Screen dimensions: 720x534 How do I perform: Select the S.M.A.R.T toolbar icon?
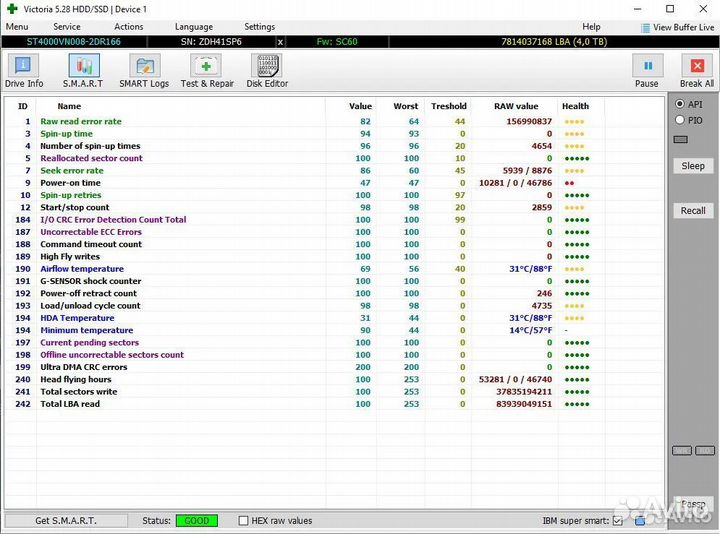tap(83, 71)
